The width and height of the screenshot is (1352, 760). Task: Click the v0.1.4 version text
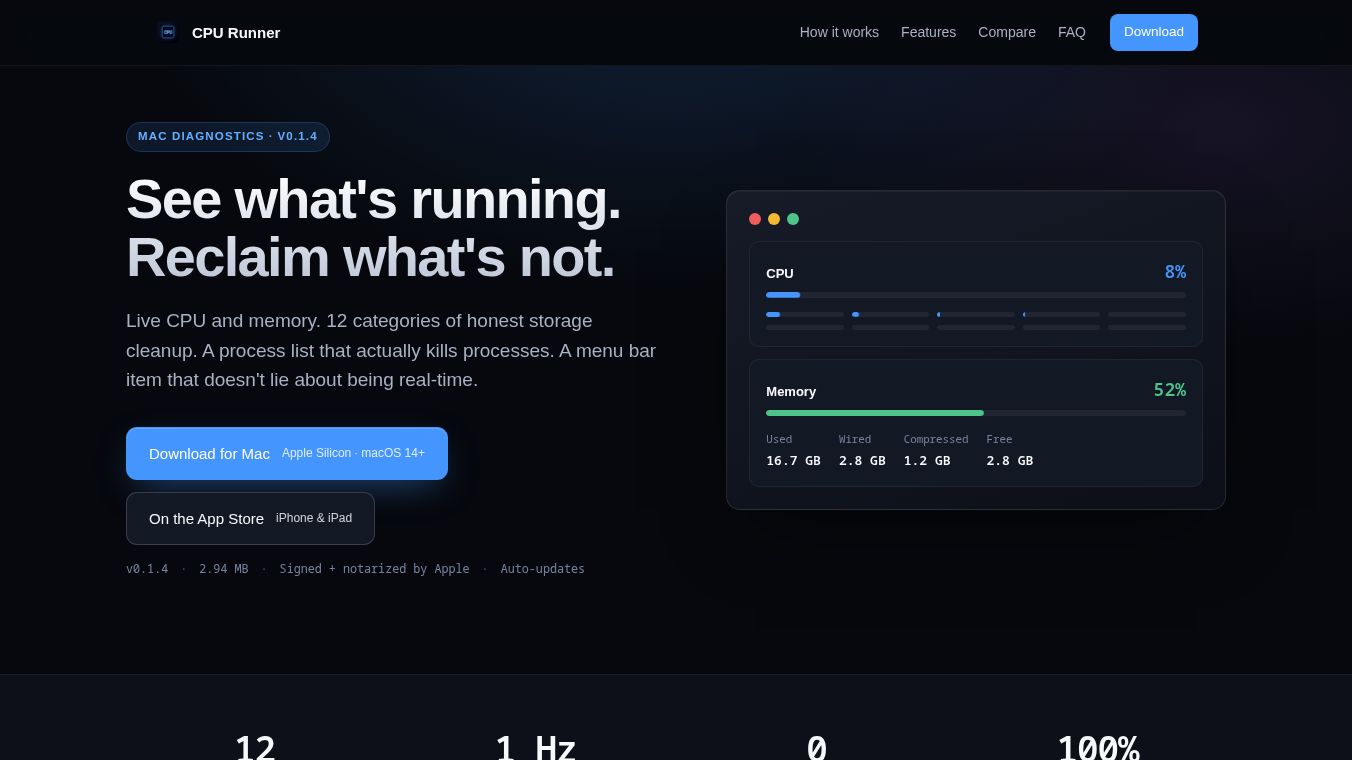pos(147,569)
